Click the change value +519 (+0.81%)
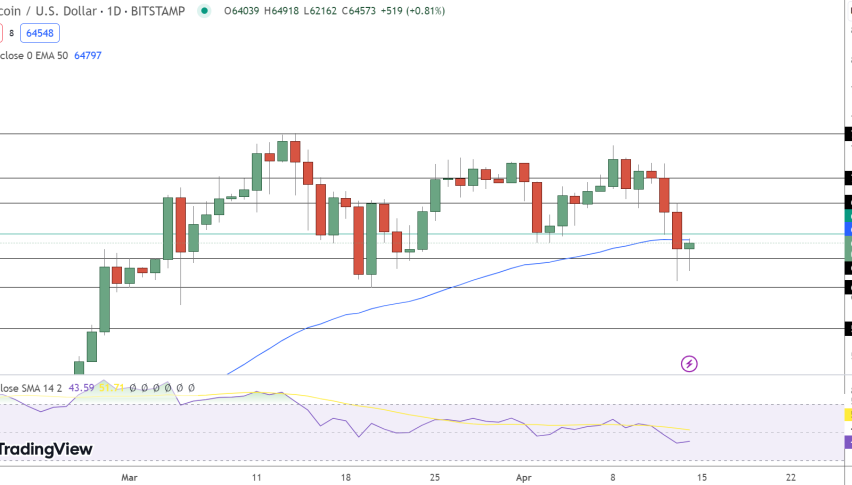 click(x=412, y=11)
